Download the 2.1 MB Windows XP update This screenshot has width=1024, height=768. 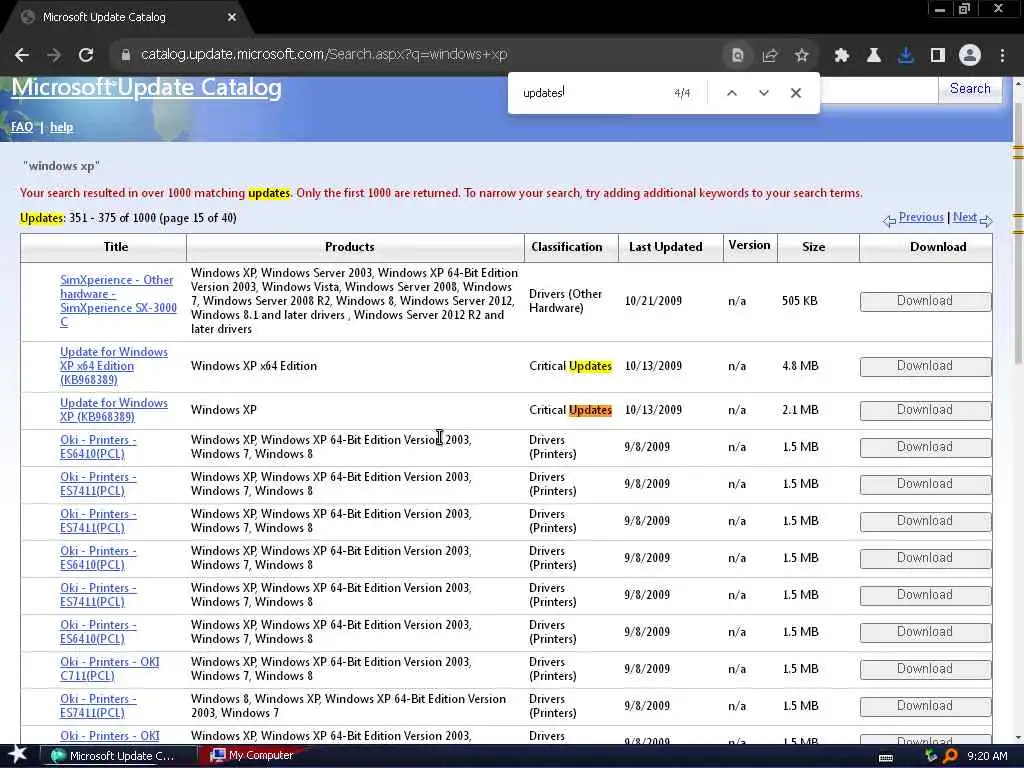click(x=925, y=410)
